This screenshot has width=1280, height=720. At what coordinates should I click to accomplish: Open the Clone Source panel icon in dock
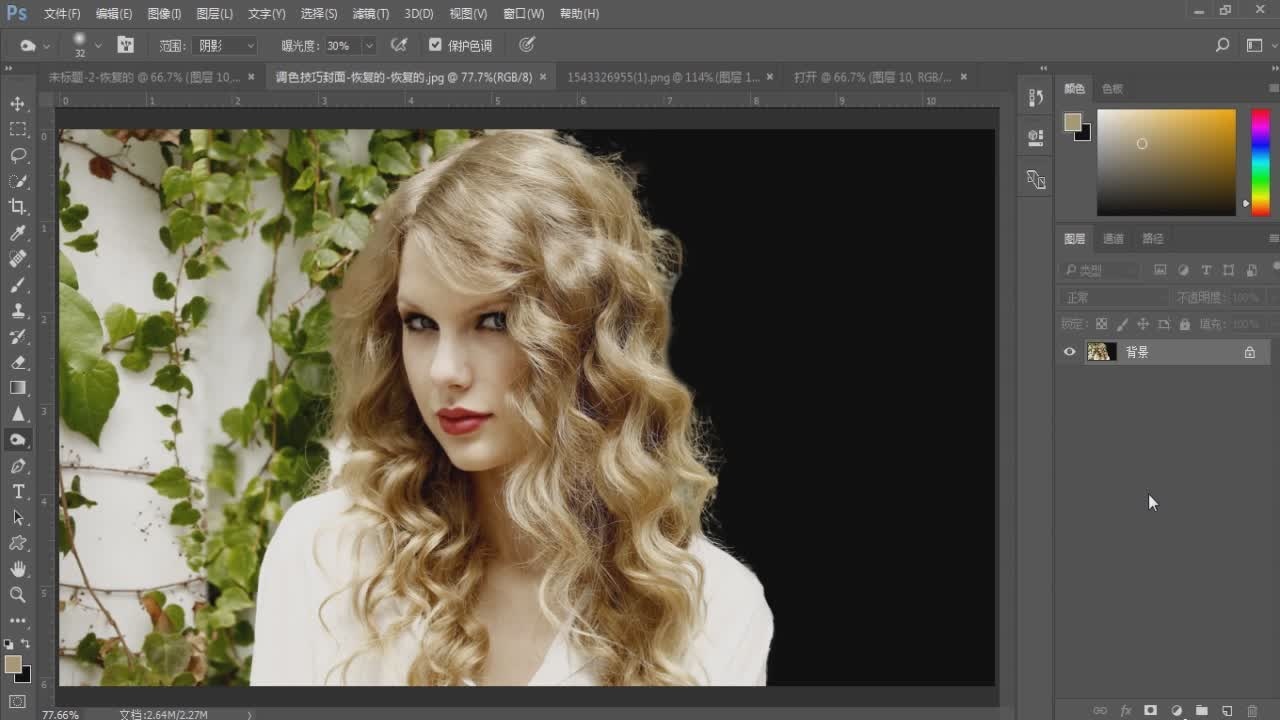click(x=1035, y=180)
